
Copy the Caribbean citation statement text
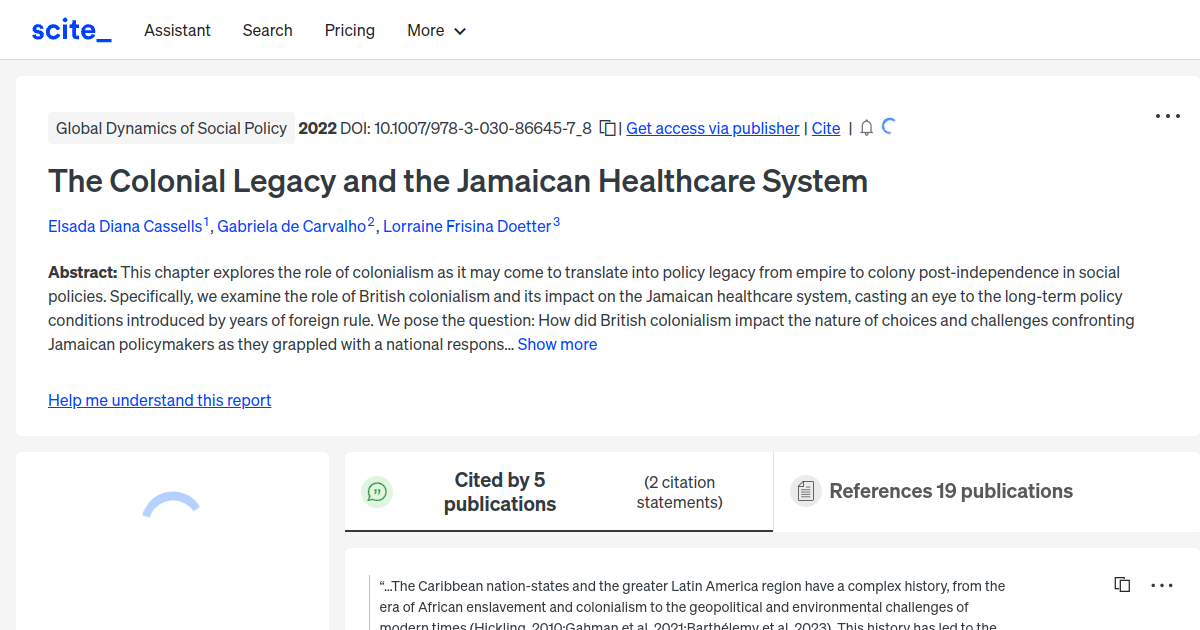pyautogui.click(x=1122, y=584)
